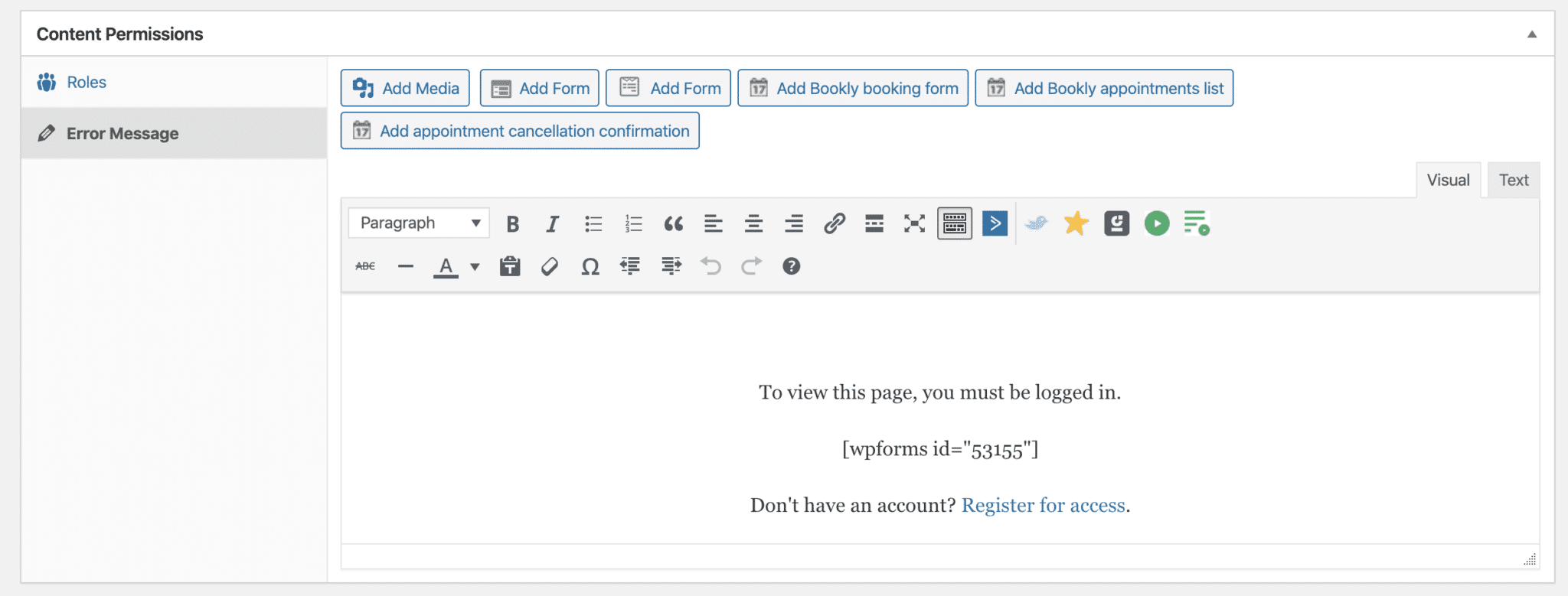Toggle italic formatting
The image size is (1568, 596).
pos(552,223)
